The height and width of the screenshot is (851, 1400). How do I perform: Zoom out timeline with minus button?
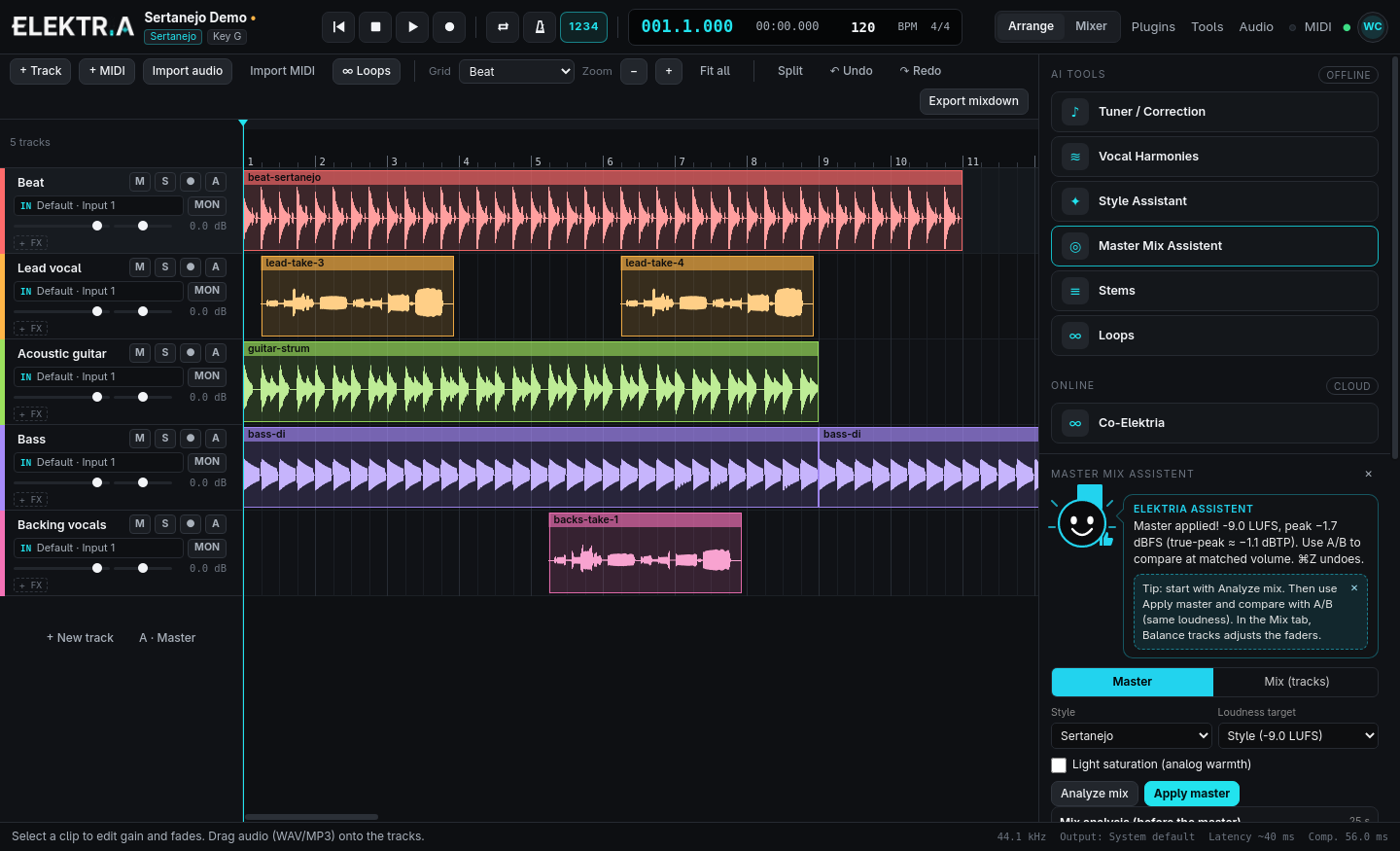point(634,71)
